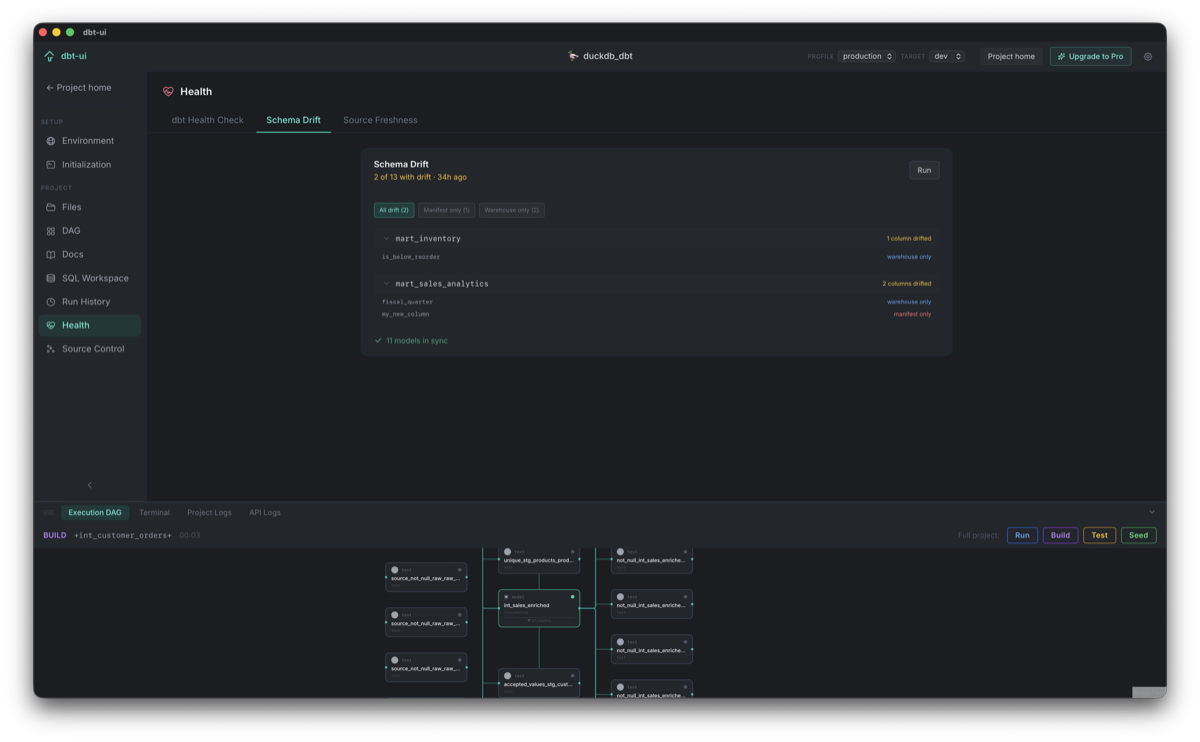
Task: Click the back arrow beside Project home
Action: point(50,88)
